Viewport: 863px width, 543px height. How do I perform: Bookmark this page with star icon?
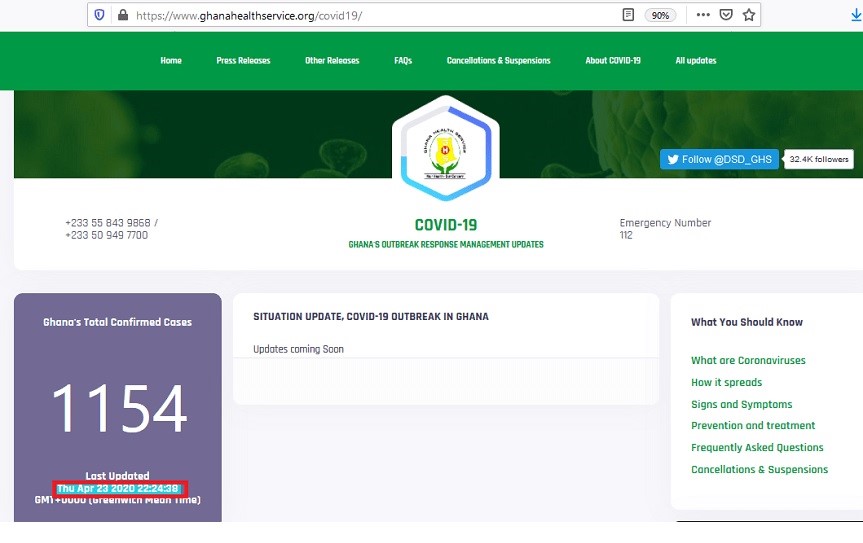(x=749, y=15)
